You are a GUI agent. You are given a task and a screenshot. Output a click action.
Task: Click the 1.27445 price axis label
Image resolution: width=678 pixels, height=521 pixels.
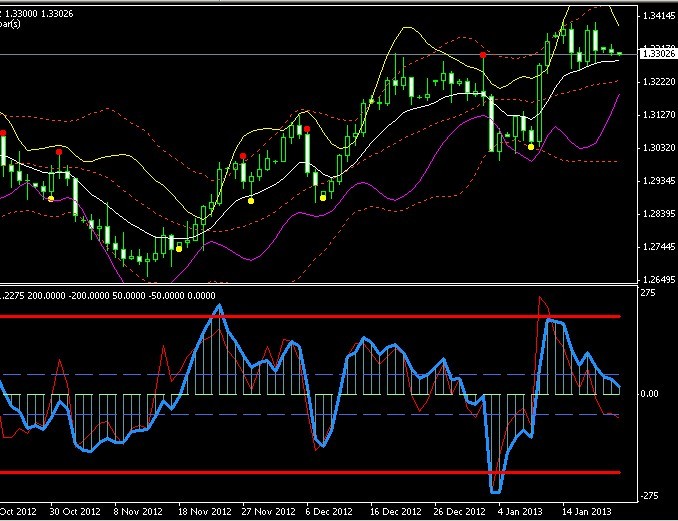[x=659, y=247]
